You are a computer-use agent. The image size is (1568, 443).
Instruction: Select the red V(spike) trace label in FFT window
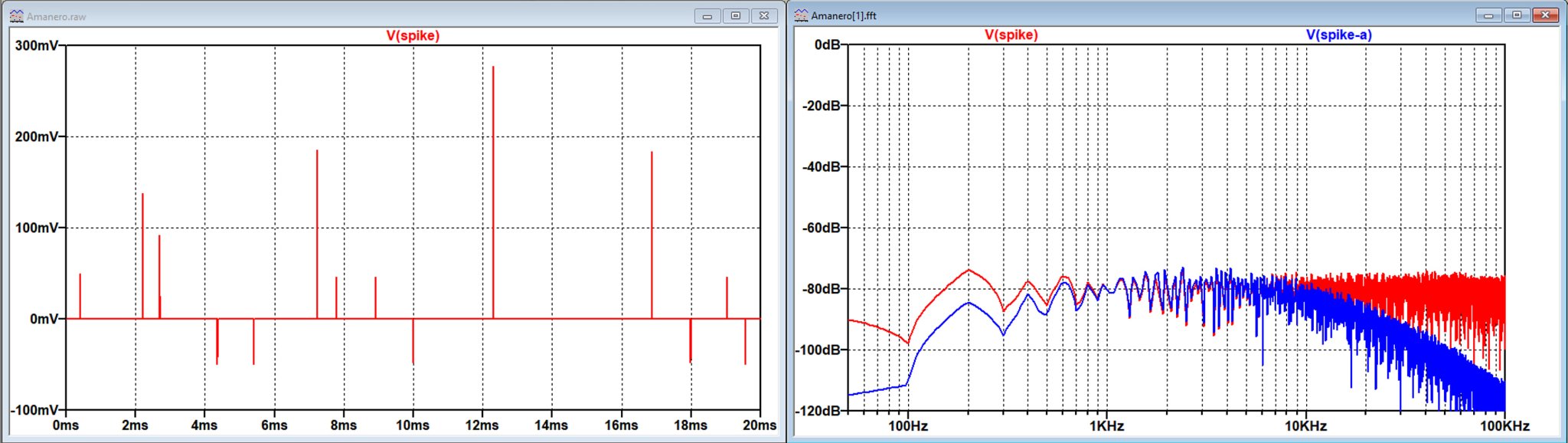pos(1011,34)
